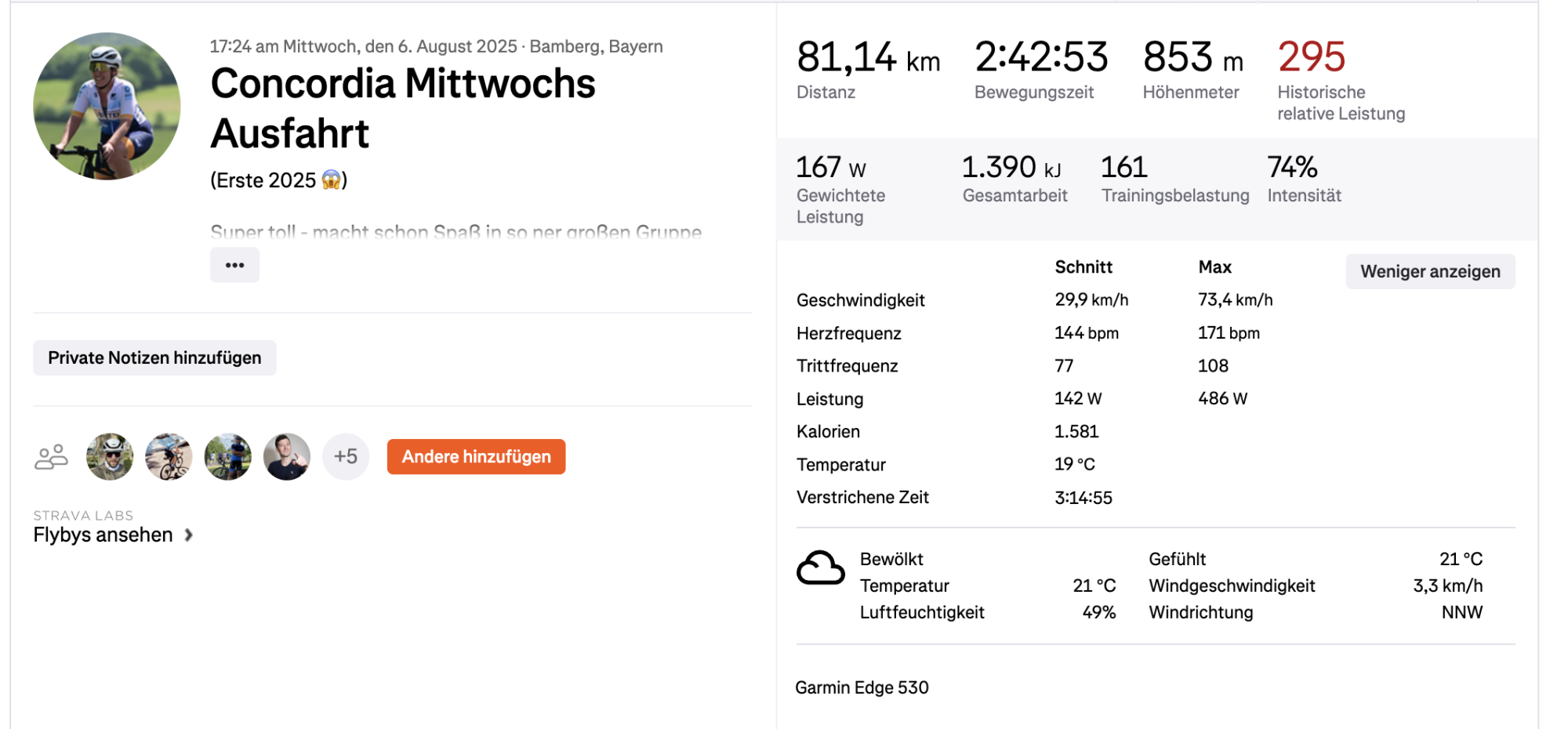Open first participant avatar with helmet and sunglasses
Screen dimensions: 1568x729
tap(110, 457)
